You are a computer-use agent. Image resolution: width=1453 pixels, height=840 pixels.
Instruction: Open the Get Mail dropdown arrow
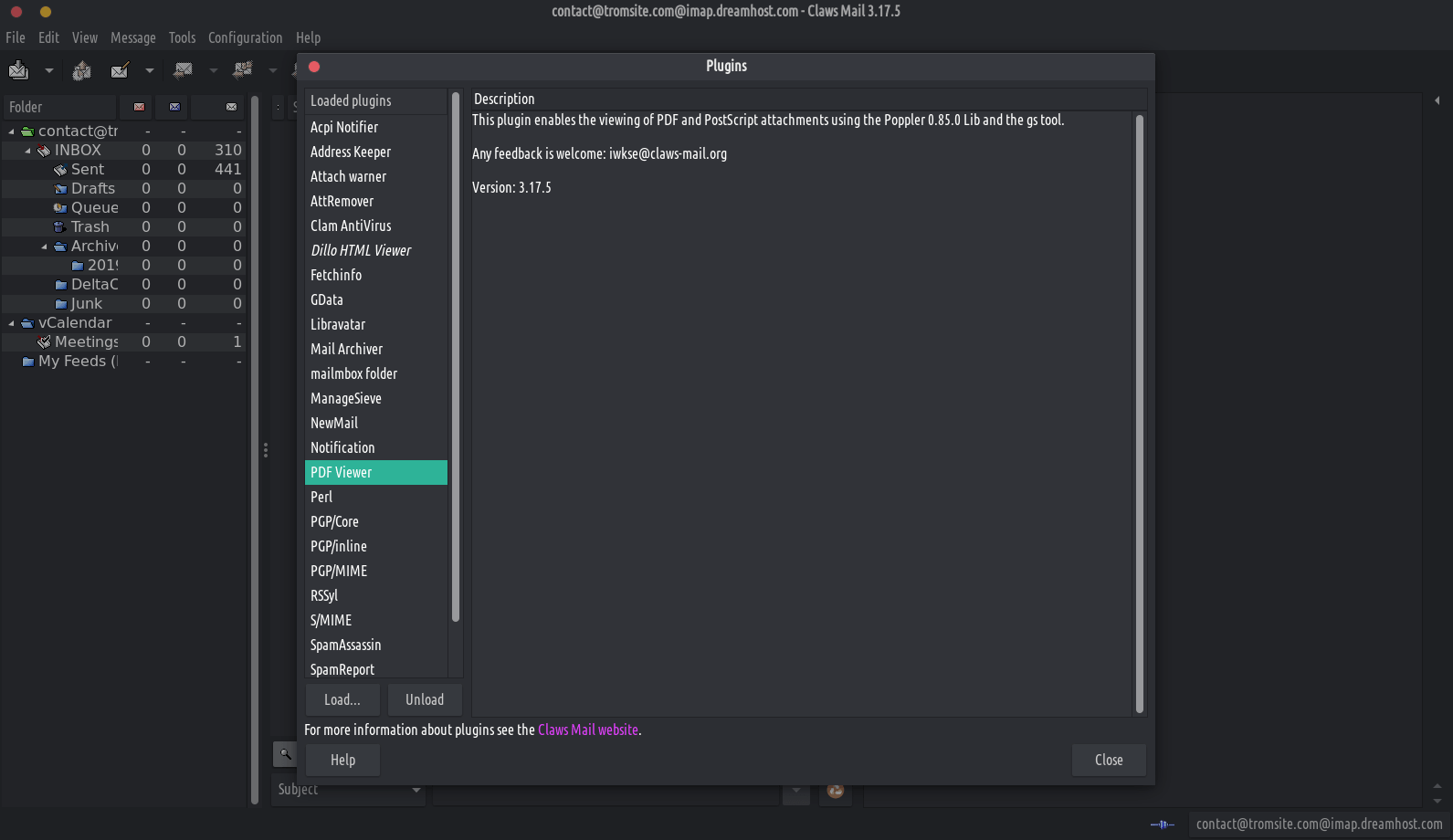click(49, 70)
